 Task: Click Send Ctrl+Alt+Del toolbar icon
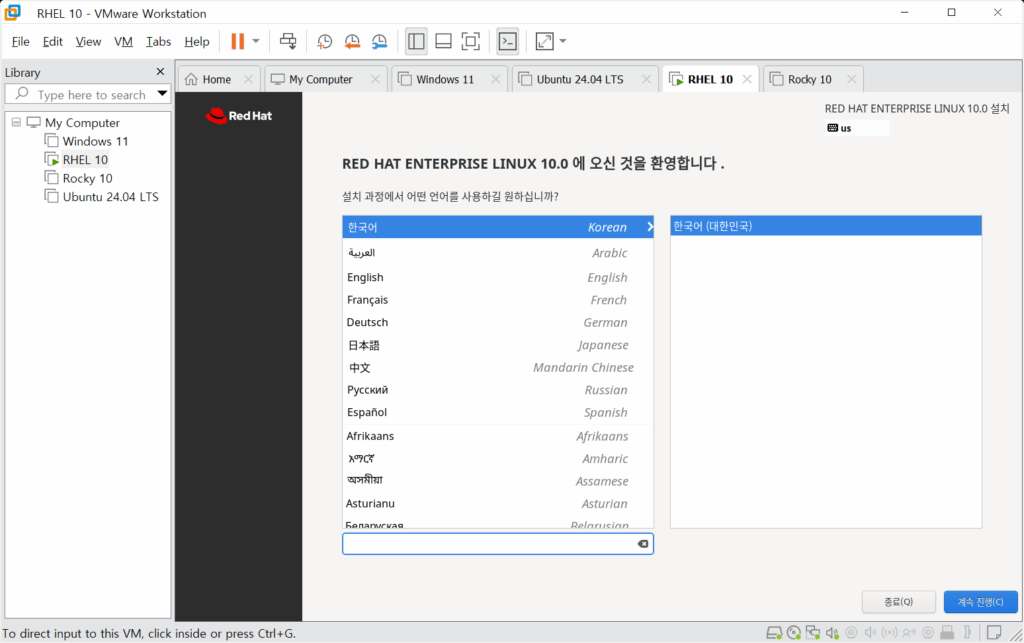(288, 41)
